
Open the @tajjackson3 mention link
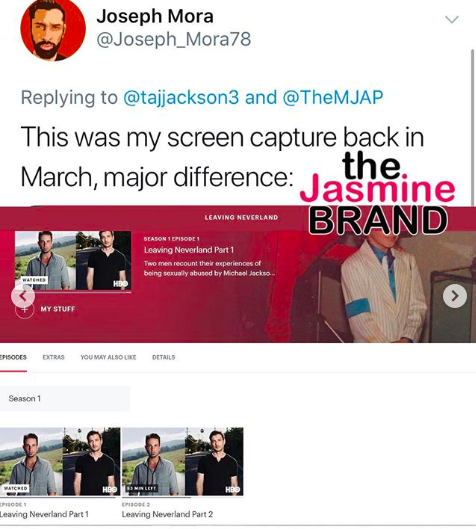[181, 97]
